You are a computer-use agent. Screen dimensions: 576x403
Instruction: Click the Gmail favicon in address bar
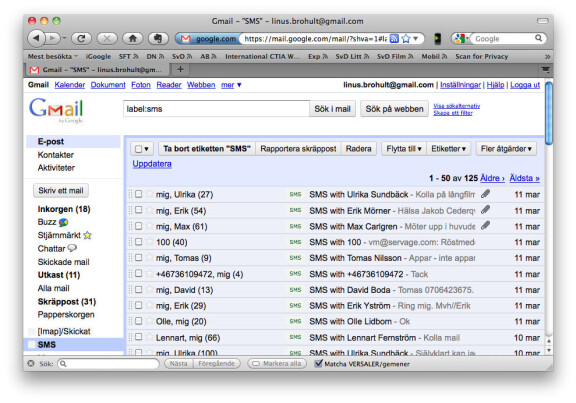(186, 39)
